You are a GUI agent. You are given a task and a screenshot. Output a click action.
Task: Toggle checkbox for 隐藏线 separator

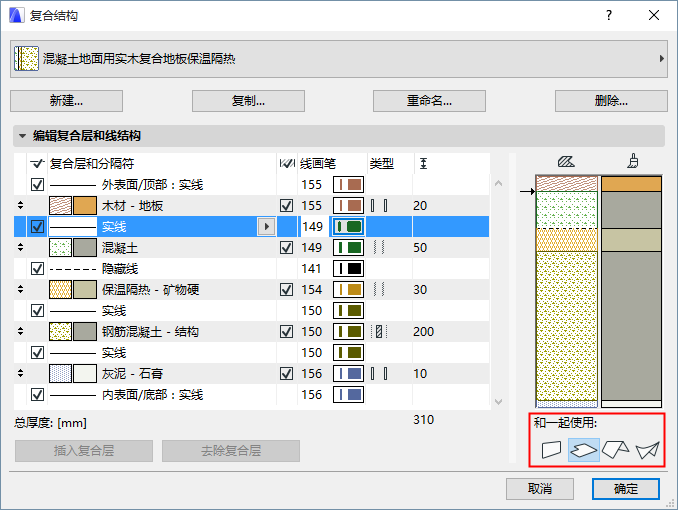[x=38, y=269]
